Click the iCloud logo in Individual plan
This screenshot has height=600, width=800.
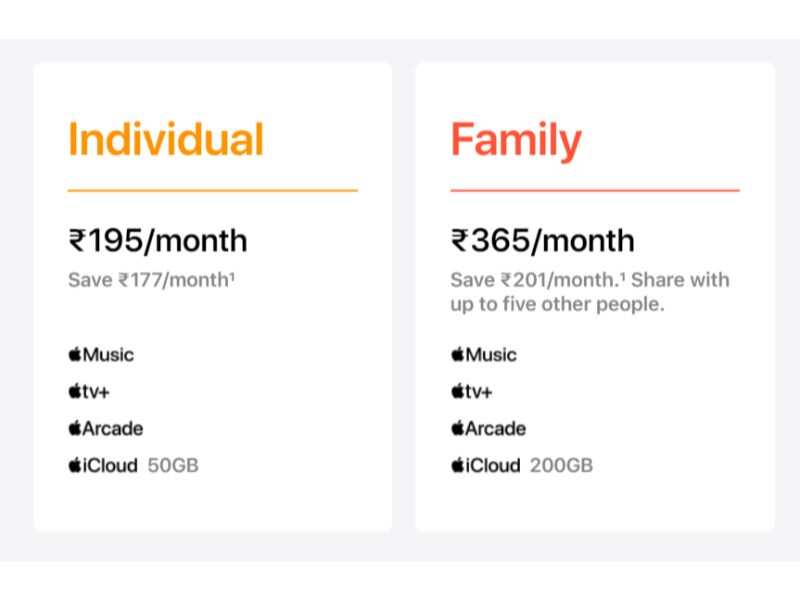[103, 465]
